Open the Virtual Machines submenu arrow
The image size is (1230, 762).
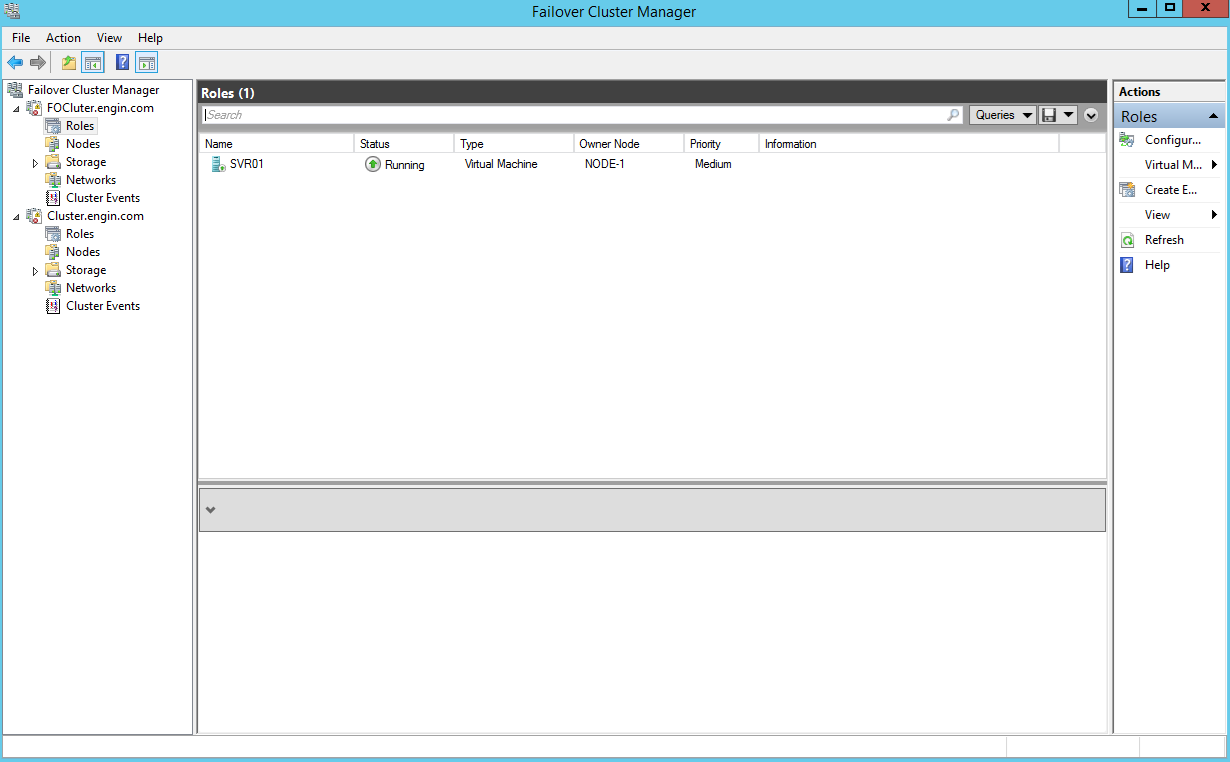coord(1214,165)
